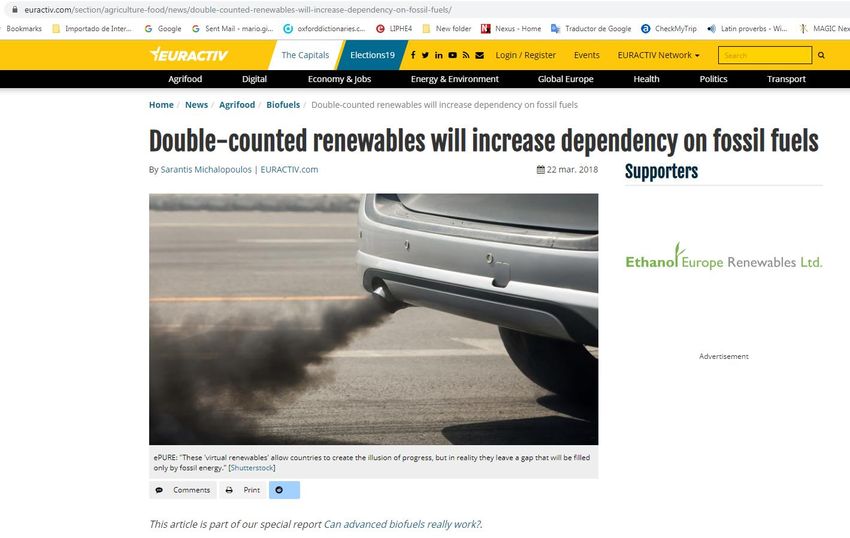Go to News breadcrumb

[x=196, y=105]
